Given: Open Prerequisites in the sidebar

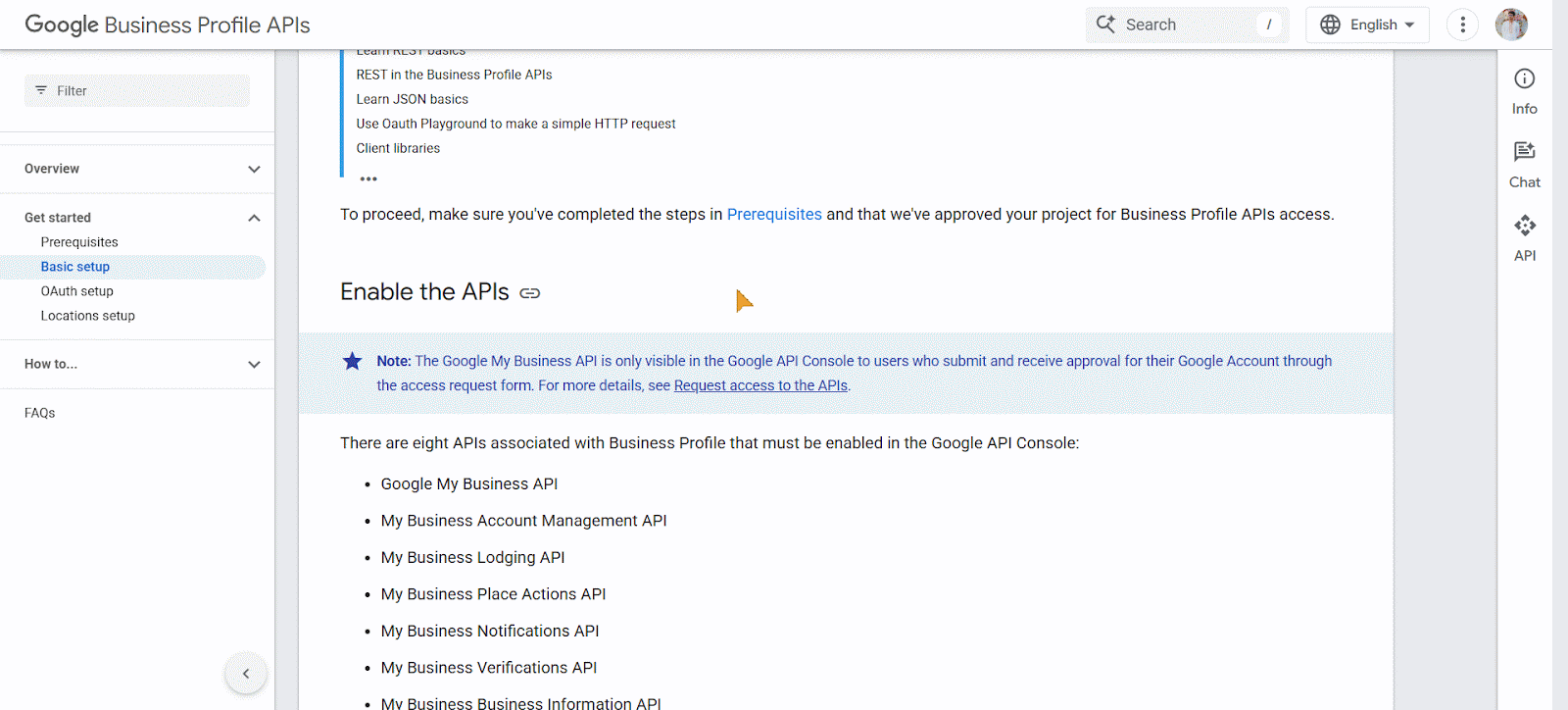Looking at the screenshot, I should [x=79, y=242].
